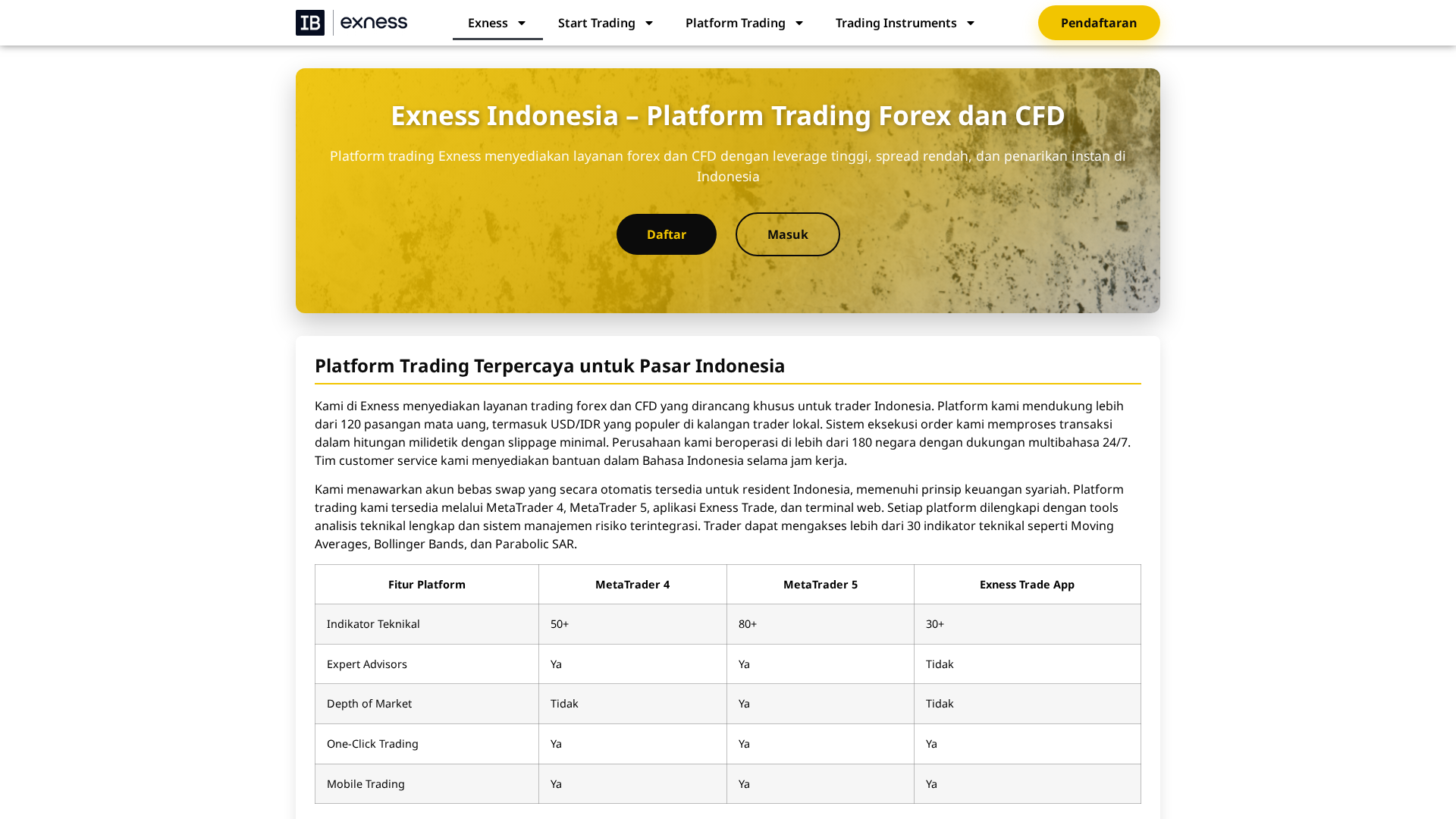Click the IB square logo icon
The height and width of the screenshot is (819, 1456).
coord(310,23)
